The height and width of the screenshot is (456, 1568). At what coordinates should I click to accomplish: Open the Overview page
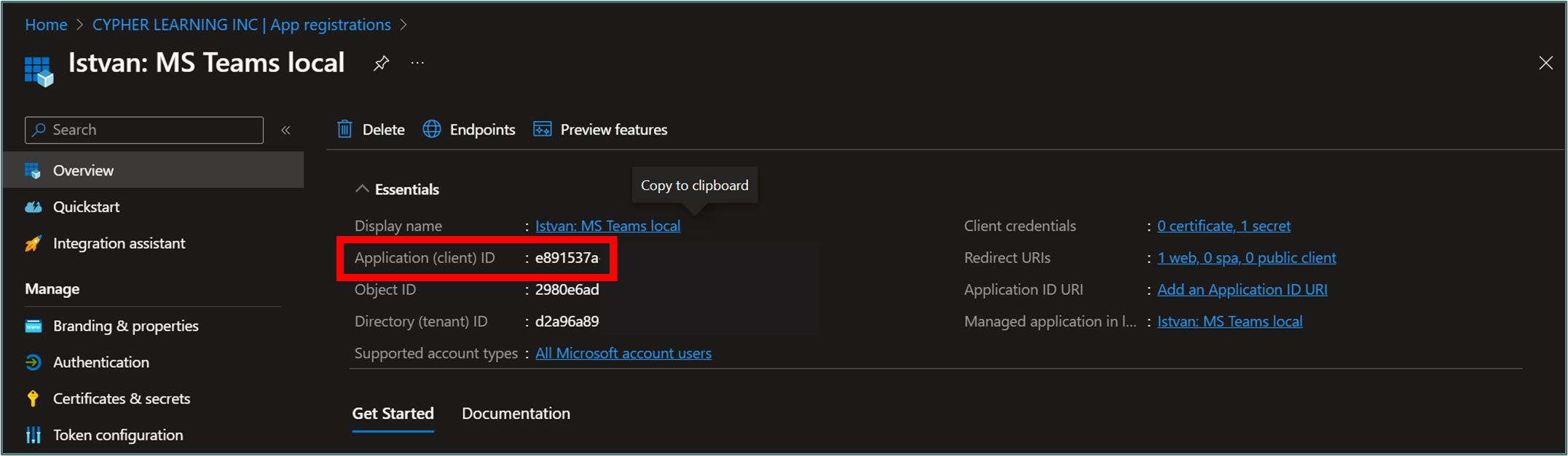154,170
